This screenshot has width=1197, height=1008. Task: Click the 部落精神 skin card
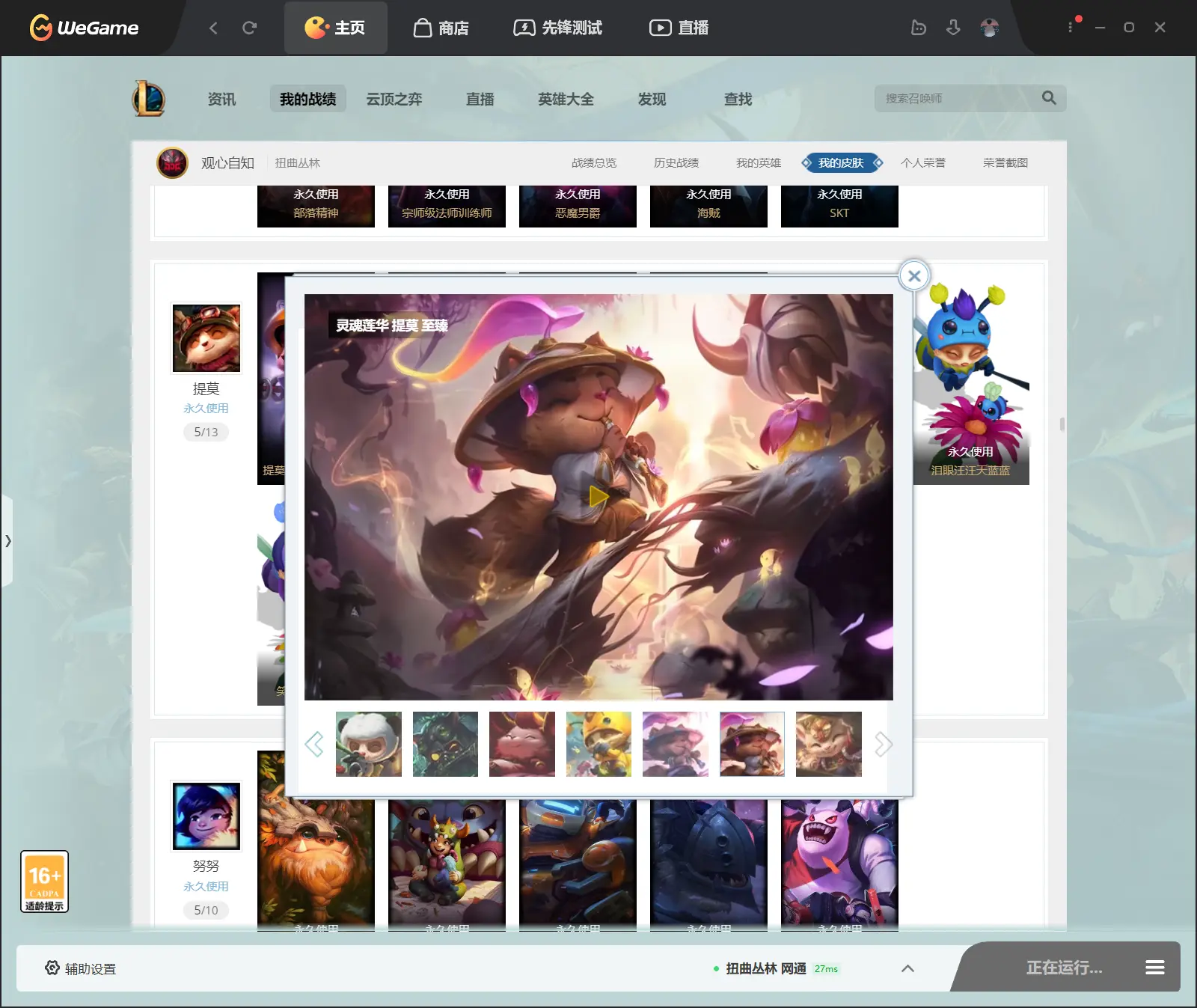[x=316, y=206]
